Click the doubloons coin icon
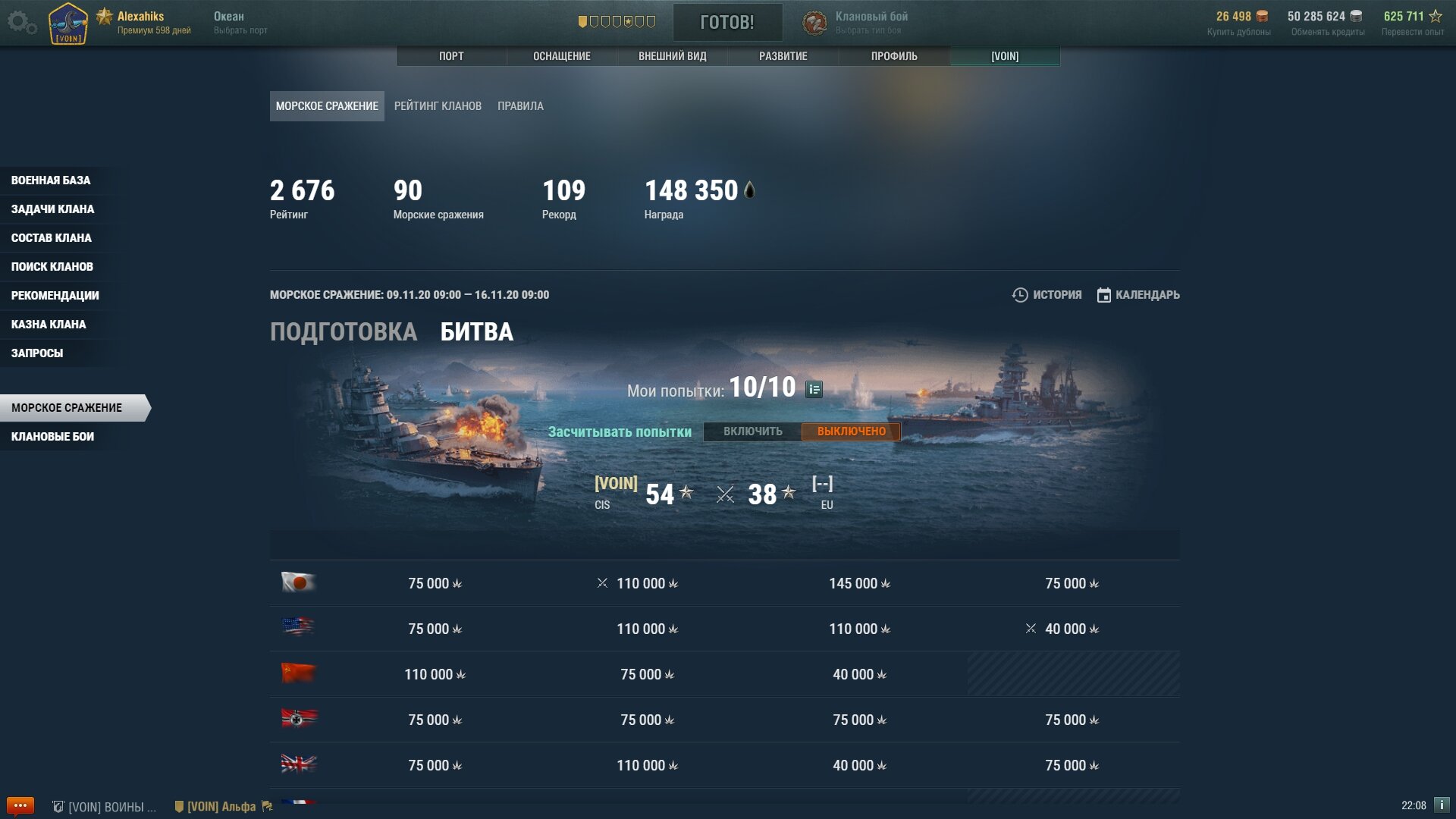This screenshot has height=819, width=1456. point(1263,16)
